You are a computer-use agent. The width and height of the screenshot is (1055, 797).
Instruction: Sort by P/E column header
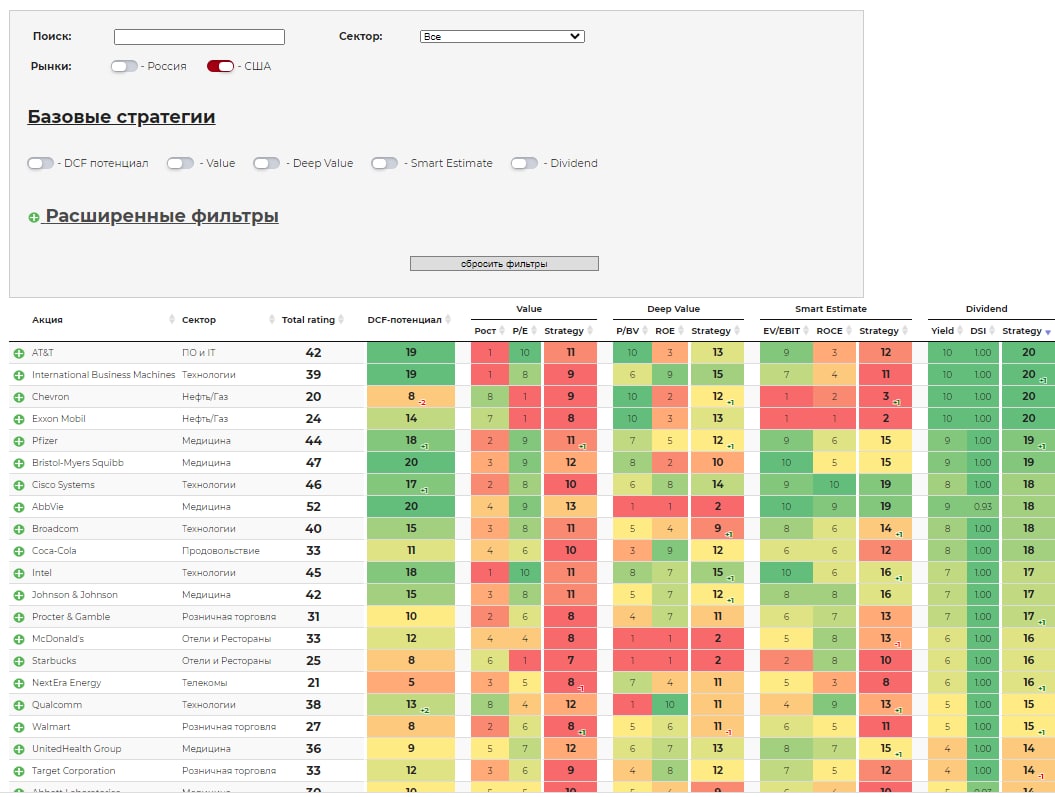tap(525, 330)
